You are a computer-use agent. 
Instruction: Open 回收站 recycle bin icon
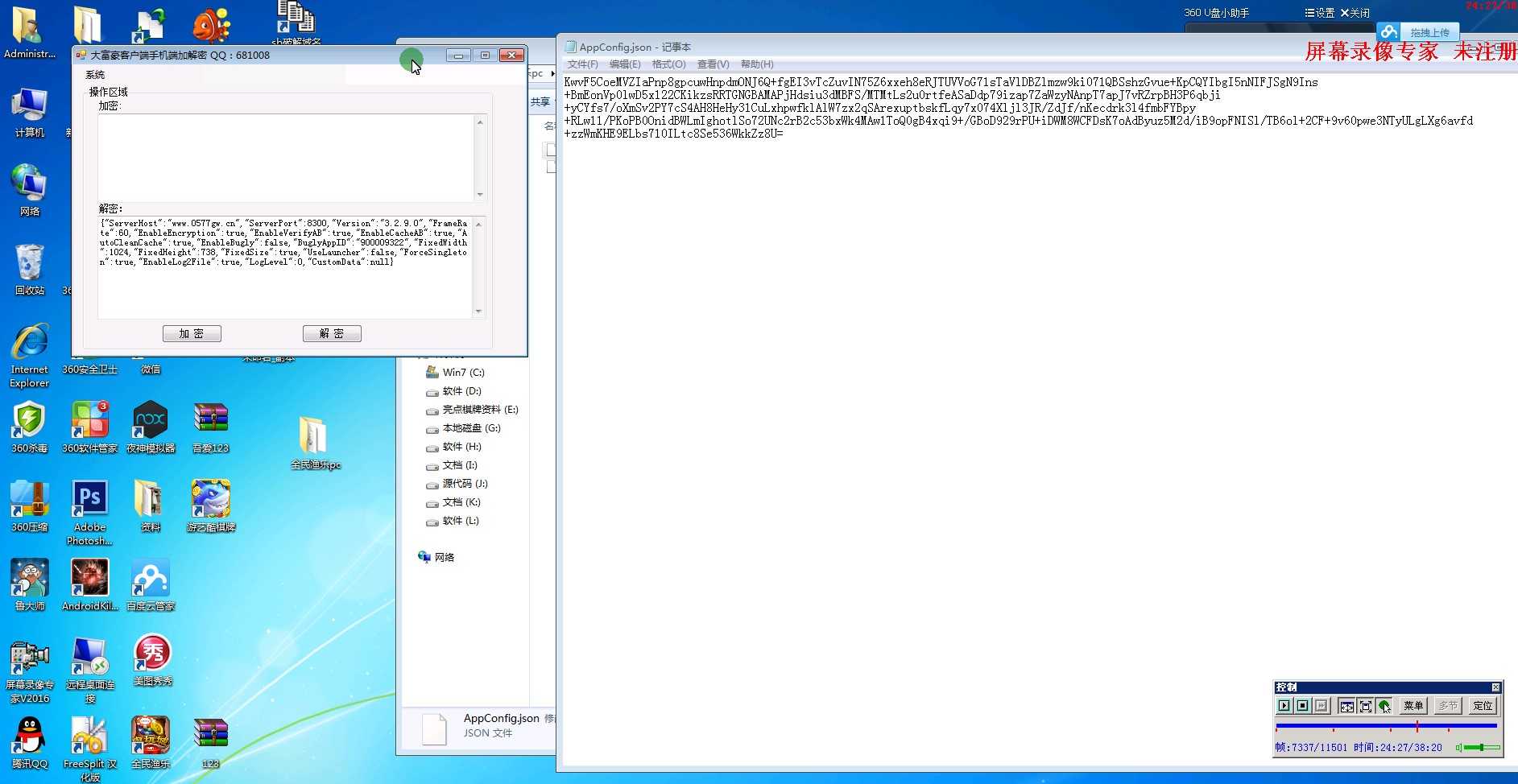(x=30, y=270)
